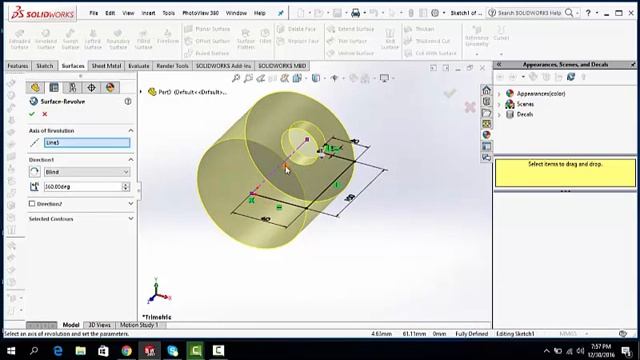Open SOLIDWORKS Resources home tab

(486, 90)
